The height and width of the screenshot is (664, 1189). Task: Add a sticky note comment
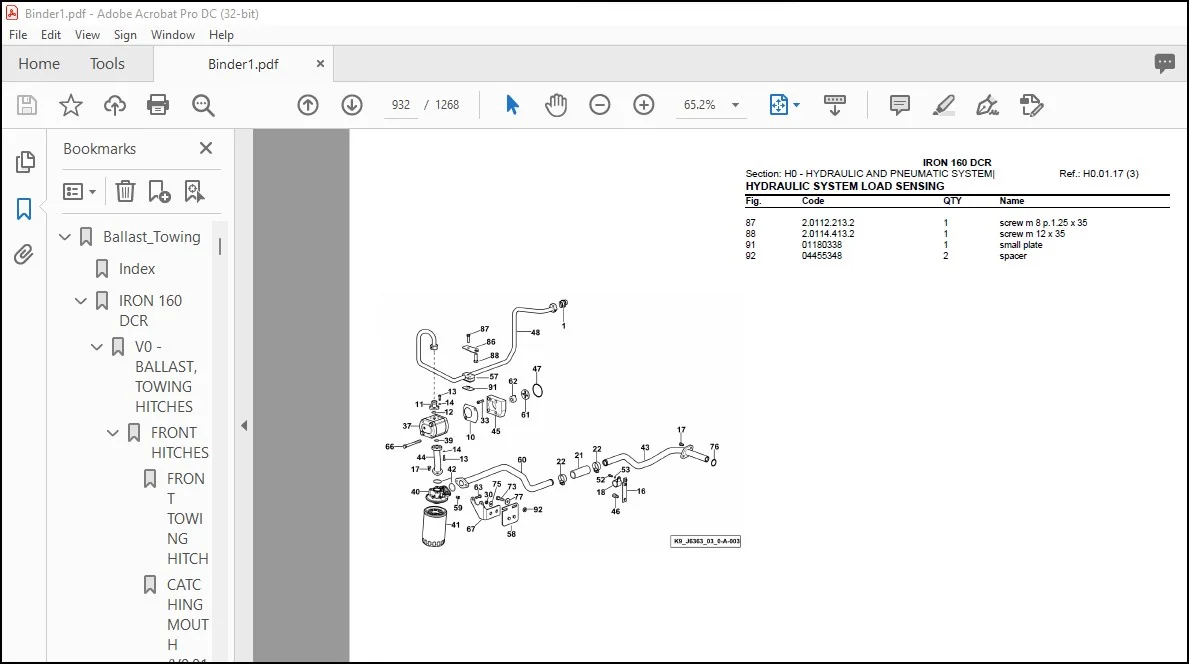[899, 105]
